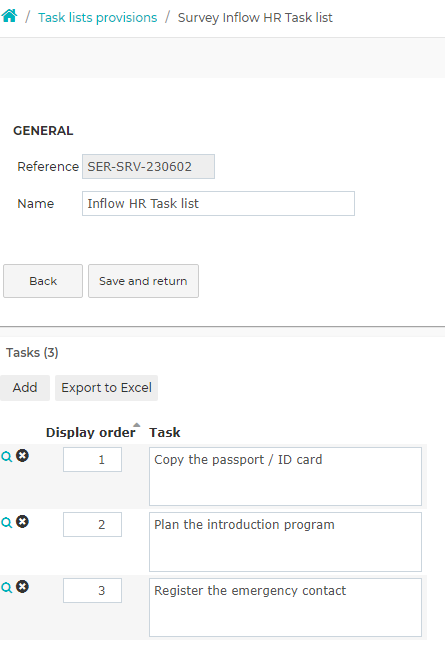Click the Back button

click(43, 281)
